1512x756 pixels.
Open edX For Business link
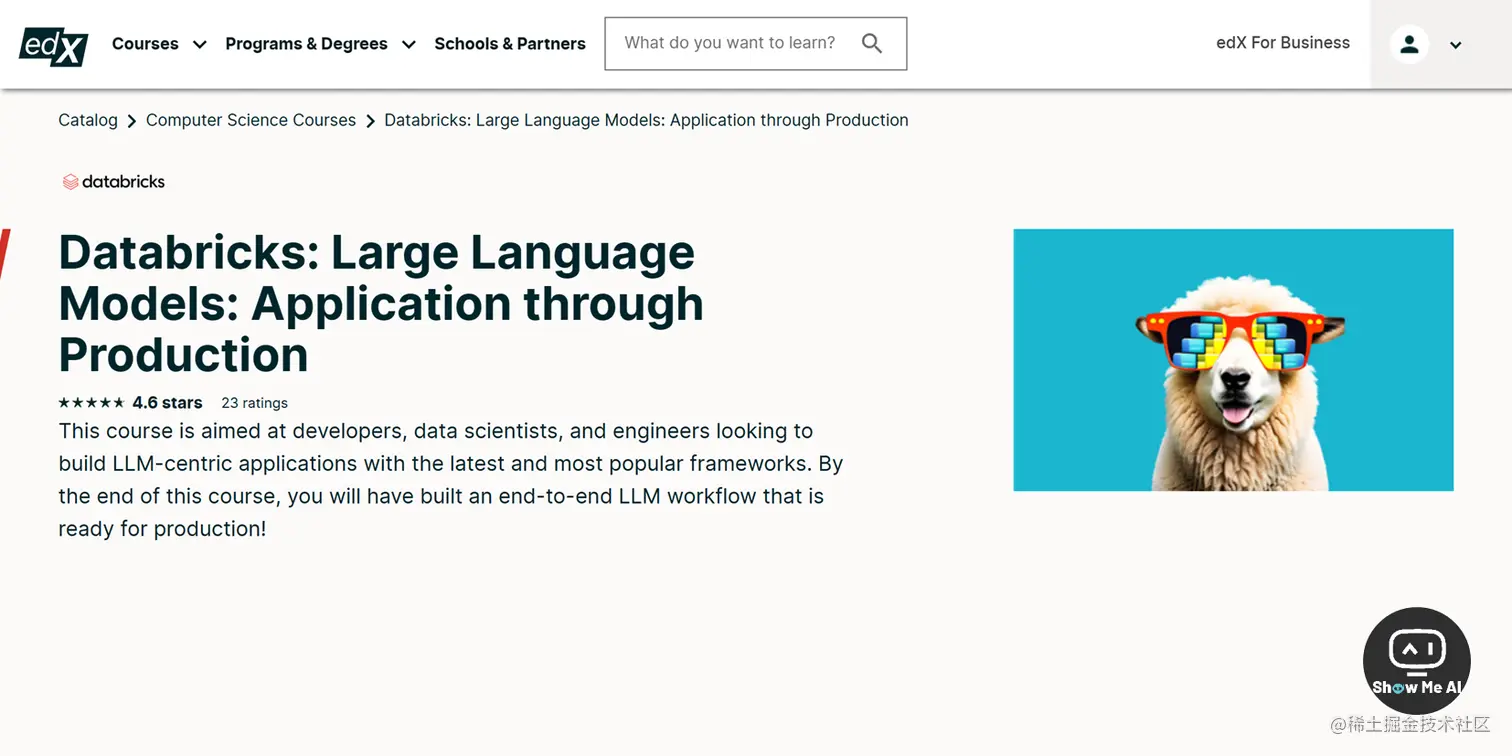click(x=1283, y=43)
